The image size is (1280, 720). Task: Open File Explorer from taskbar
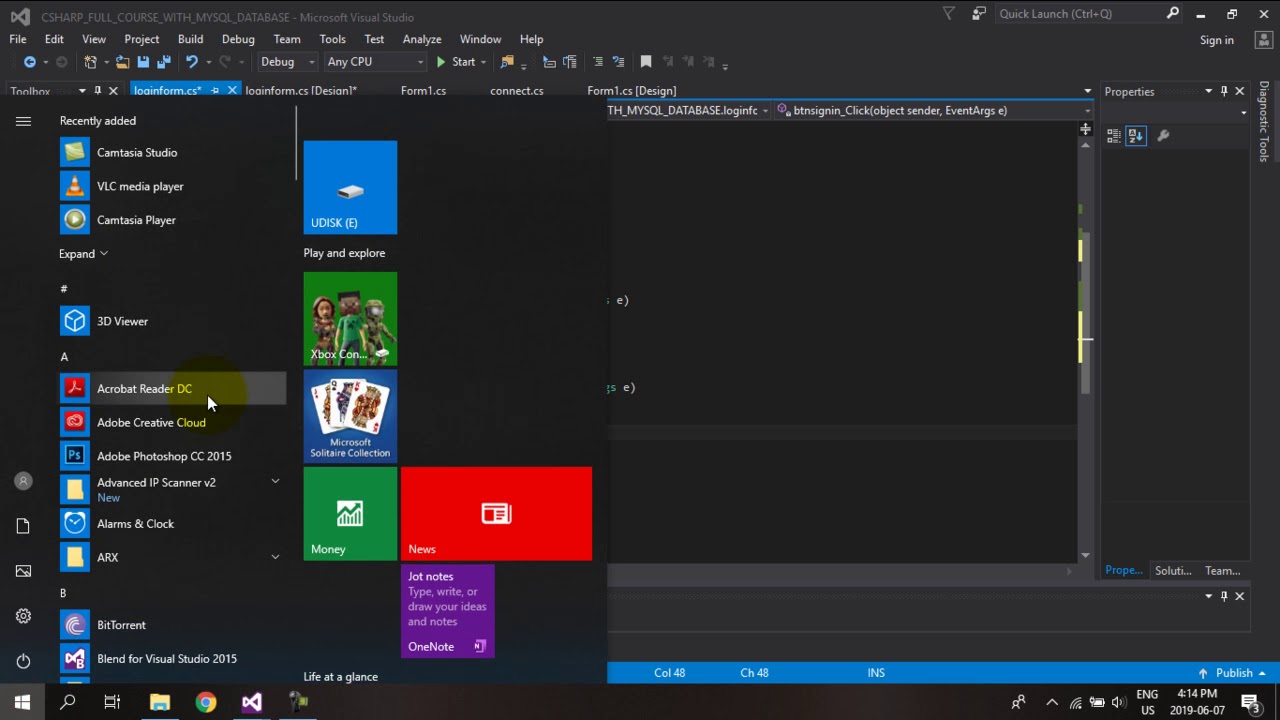(x=160, y=702)
